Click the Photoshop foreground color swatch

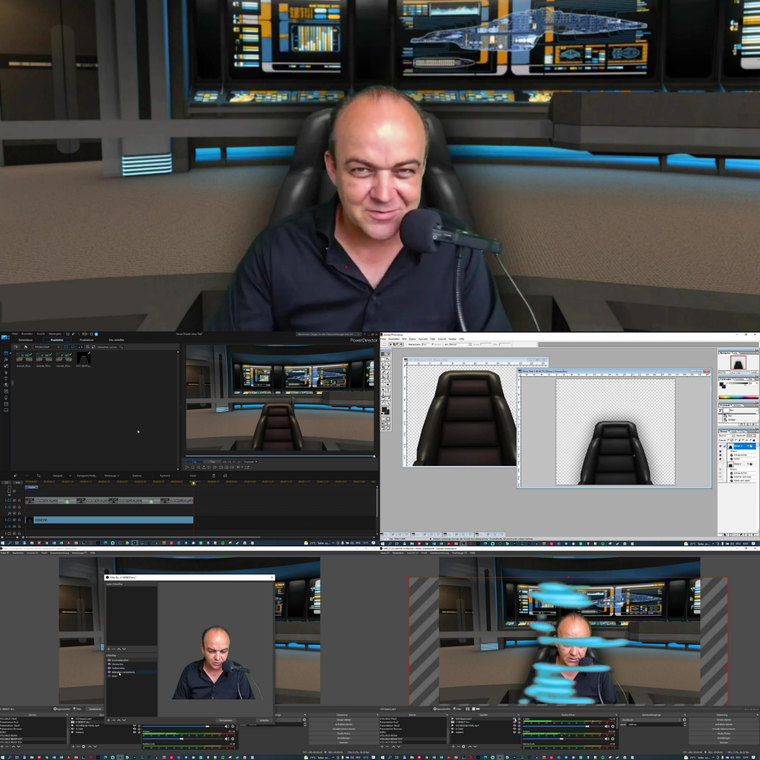(384, 409)
